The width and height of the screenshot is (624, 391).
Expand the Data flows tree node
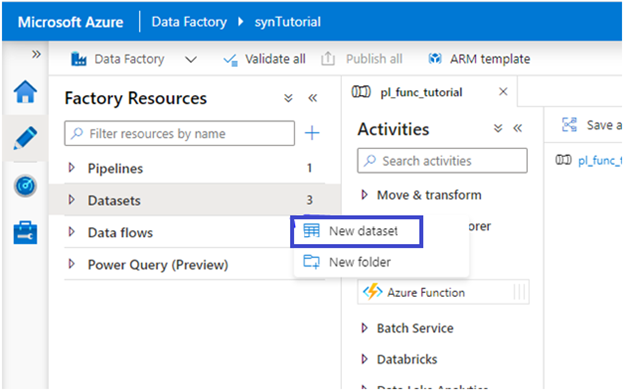pos(72,232)
